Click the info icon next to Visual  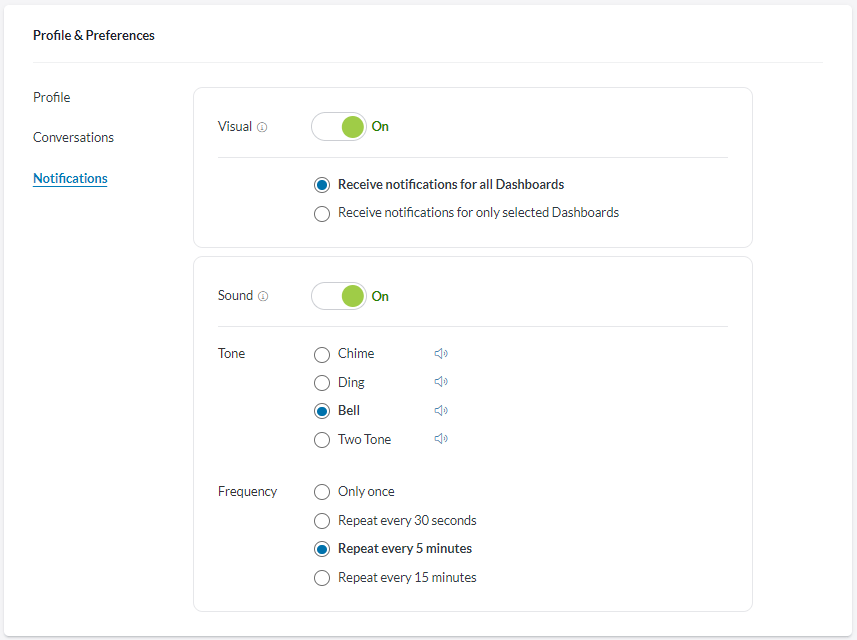(262, 128)
